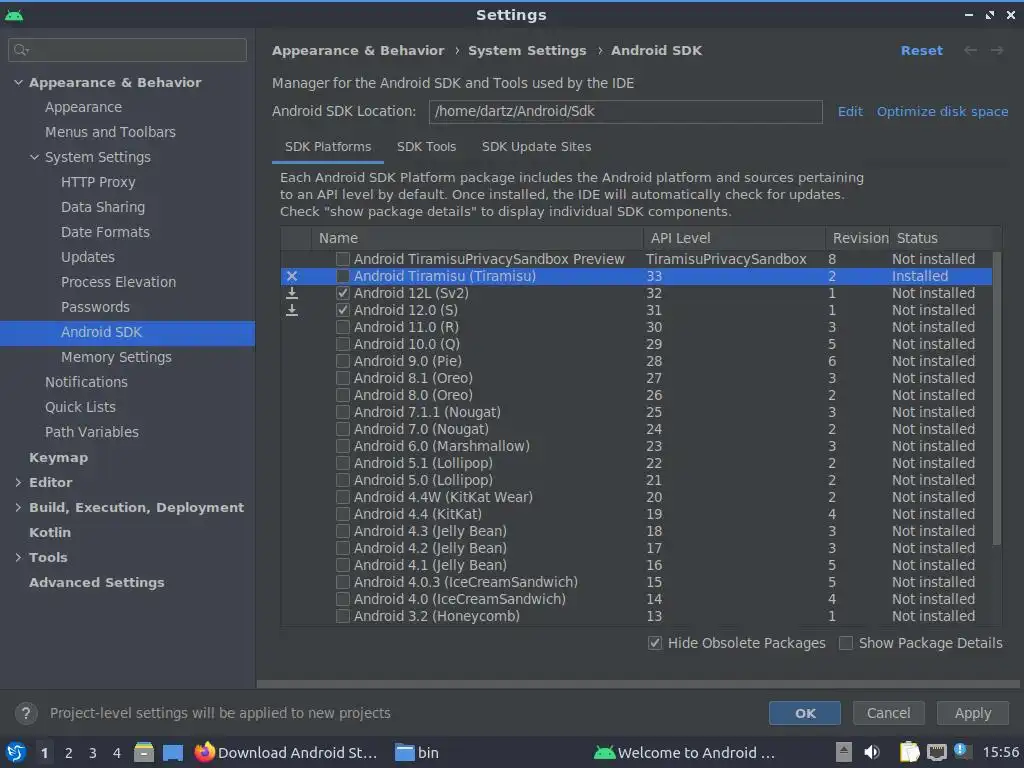This screenshot has width=1024, height=768.
Task: Open the Lubuntu start menu icon
Action: (16, 752)
